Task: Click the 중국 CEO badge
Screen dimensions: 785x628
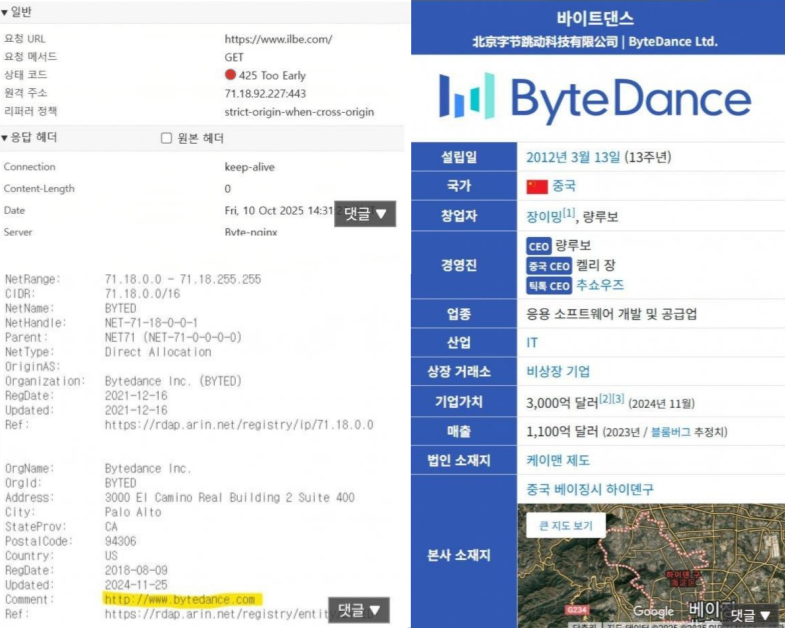Action: tap(549, 266)
